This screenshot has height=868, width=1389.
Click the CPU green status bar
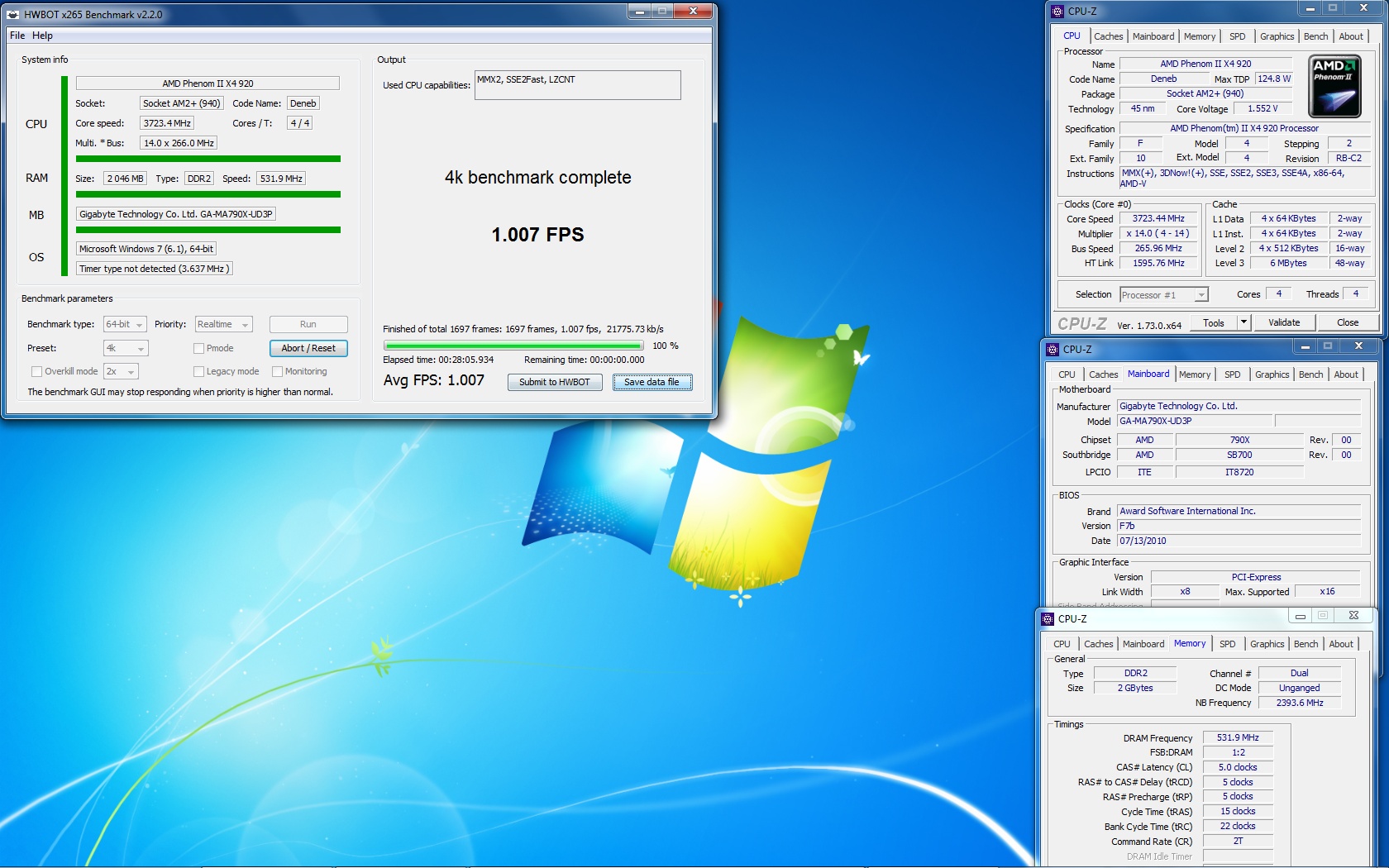(208, 159)
